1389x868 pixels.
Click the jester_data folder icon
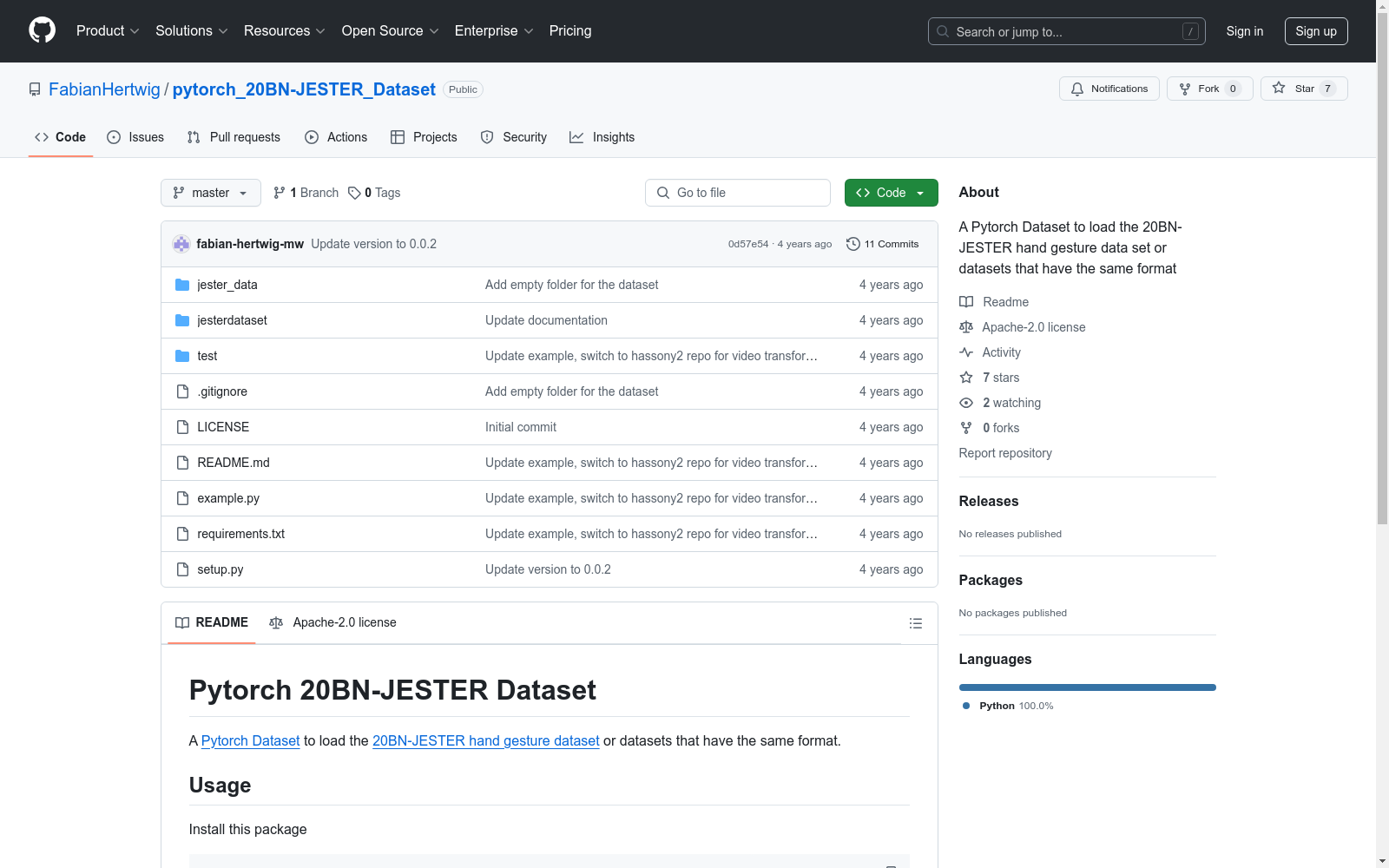[182, 285]
